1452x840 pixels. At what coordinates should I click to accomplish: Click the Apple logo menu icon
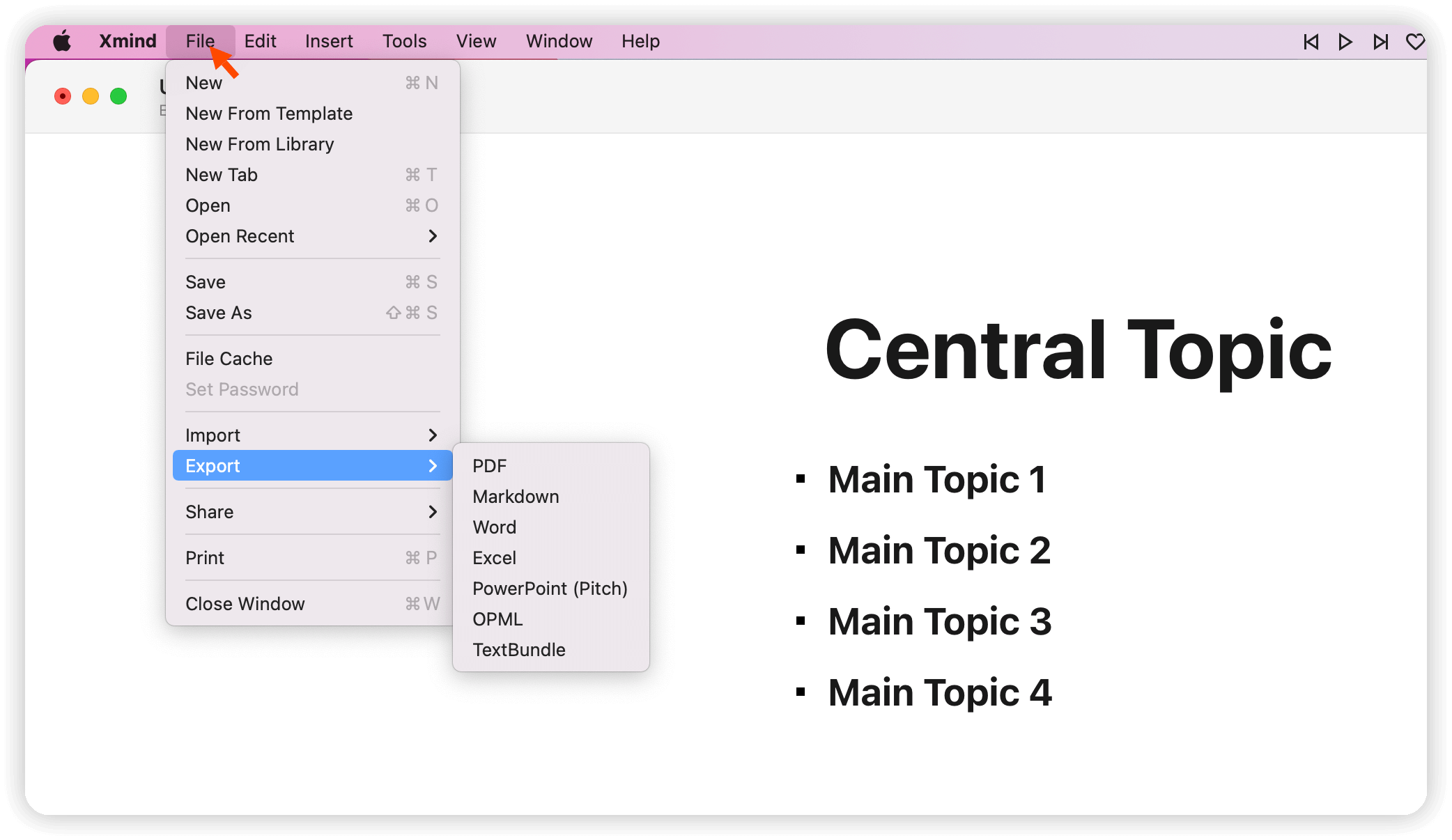pos(62,41)
